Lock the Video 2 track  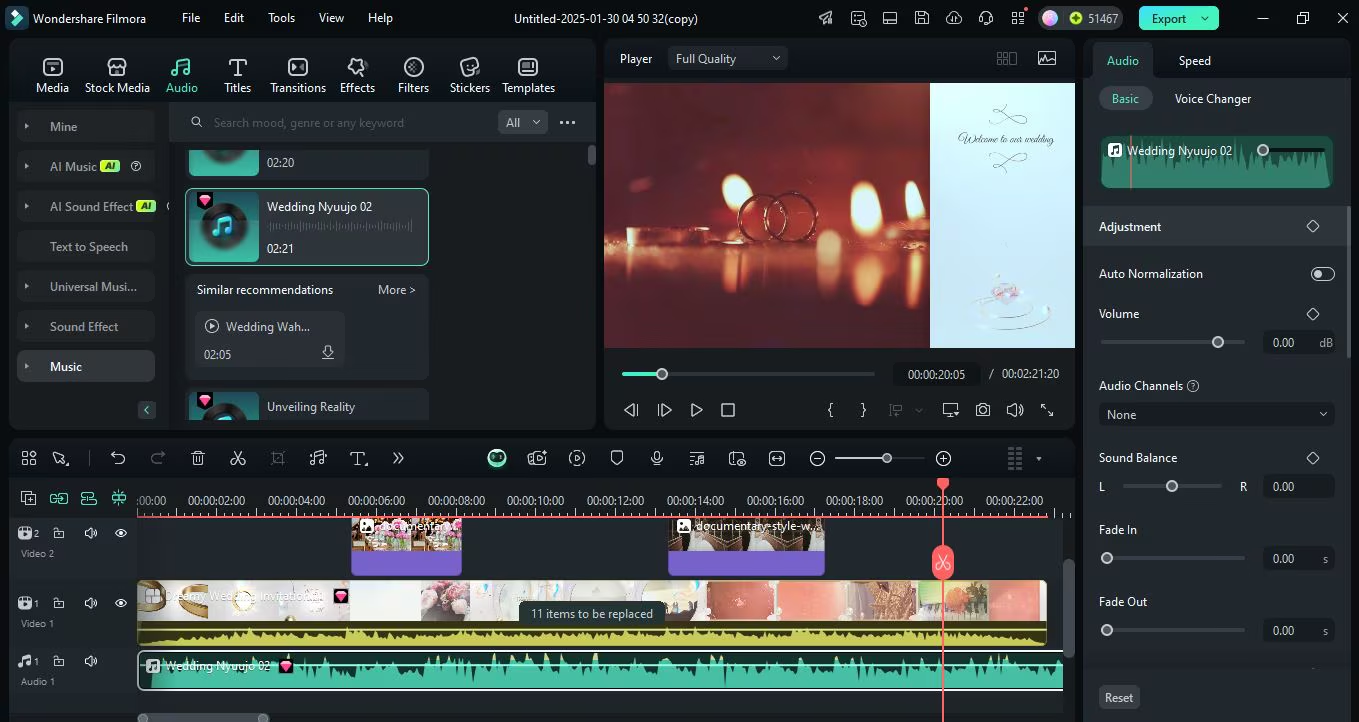(59, 533)
